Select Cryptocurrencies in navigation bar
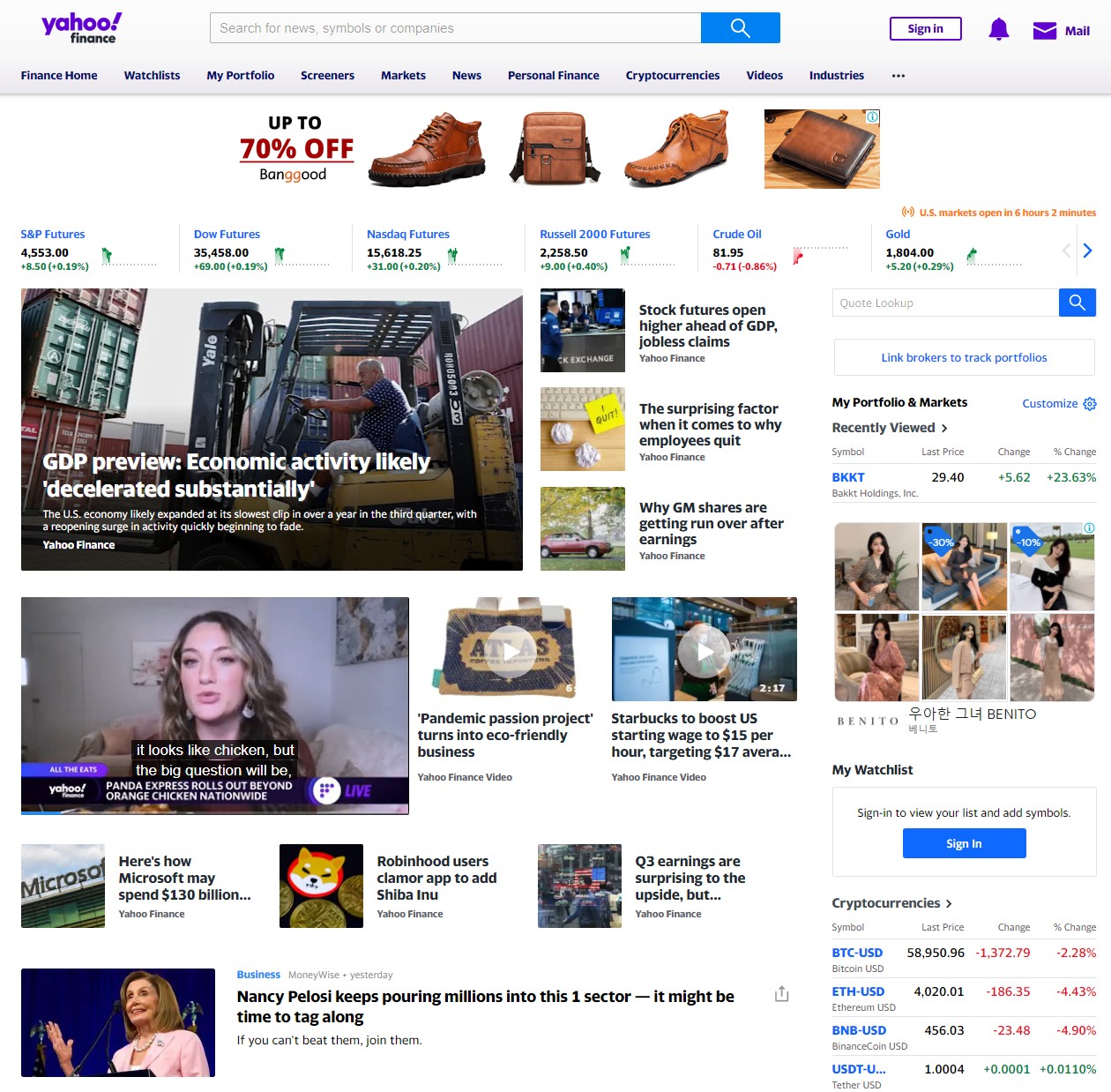 click(673, 76)
